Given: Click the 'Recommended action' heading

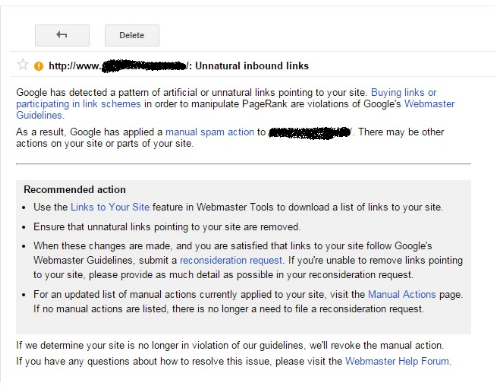Looking at the screenshot, I should (x=75, y=189).
